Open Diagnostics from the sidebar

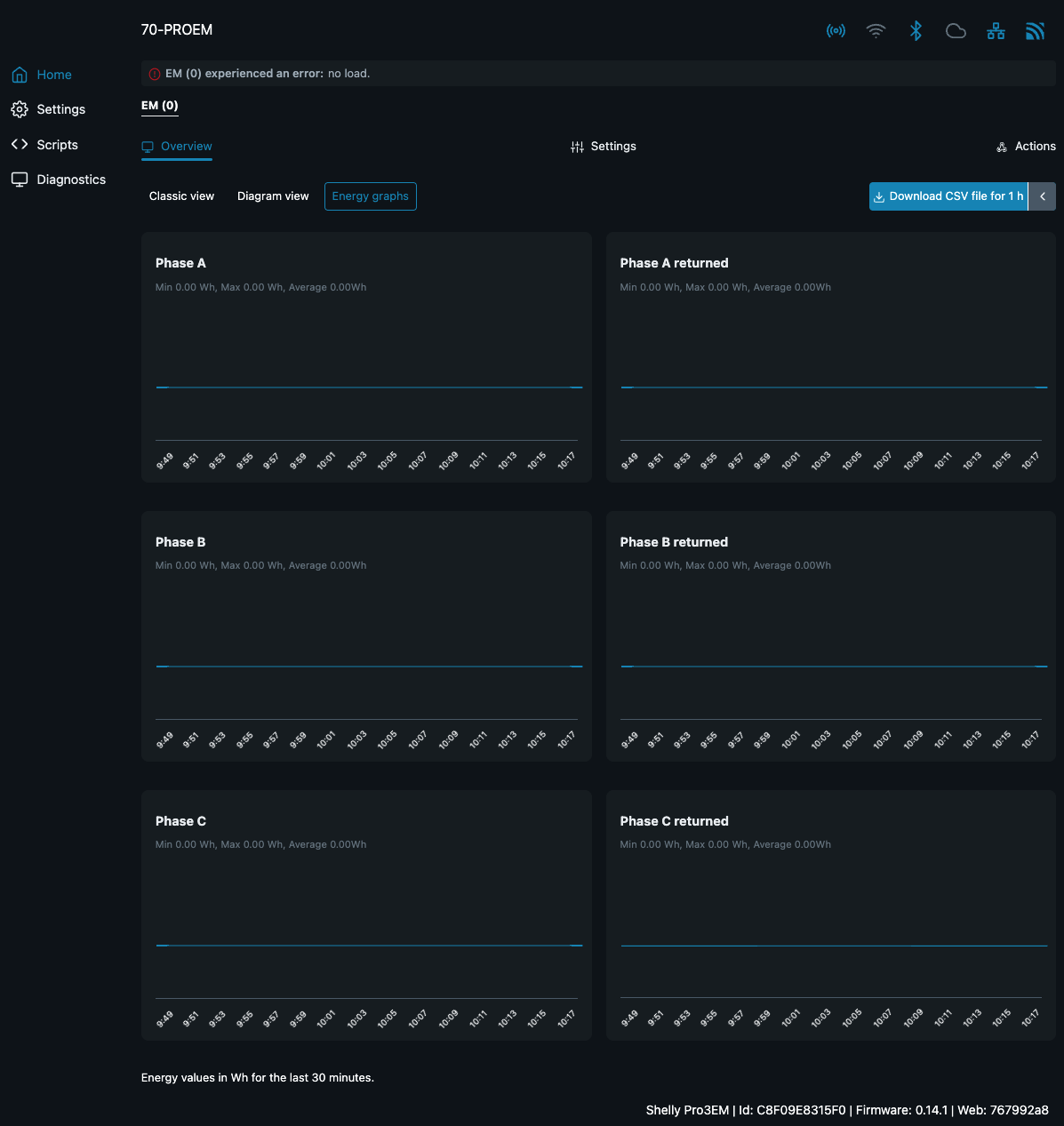pyautogui.click(x=70, y=180)
